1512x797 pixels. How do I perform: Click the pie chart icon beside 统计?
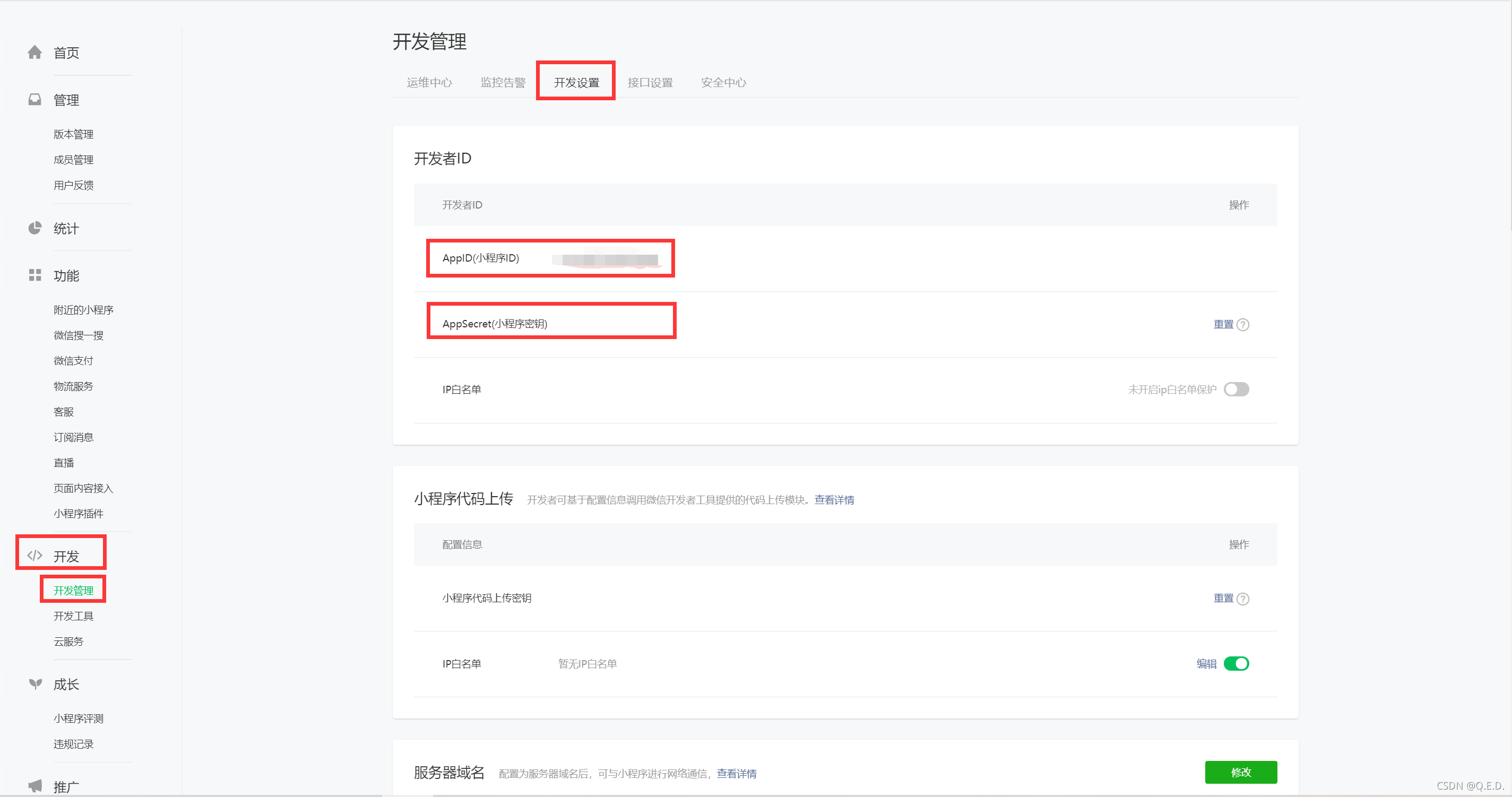pyautogui.click(x=34, y=228)
